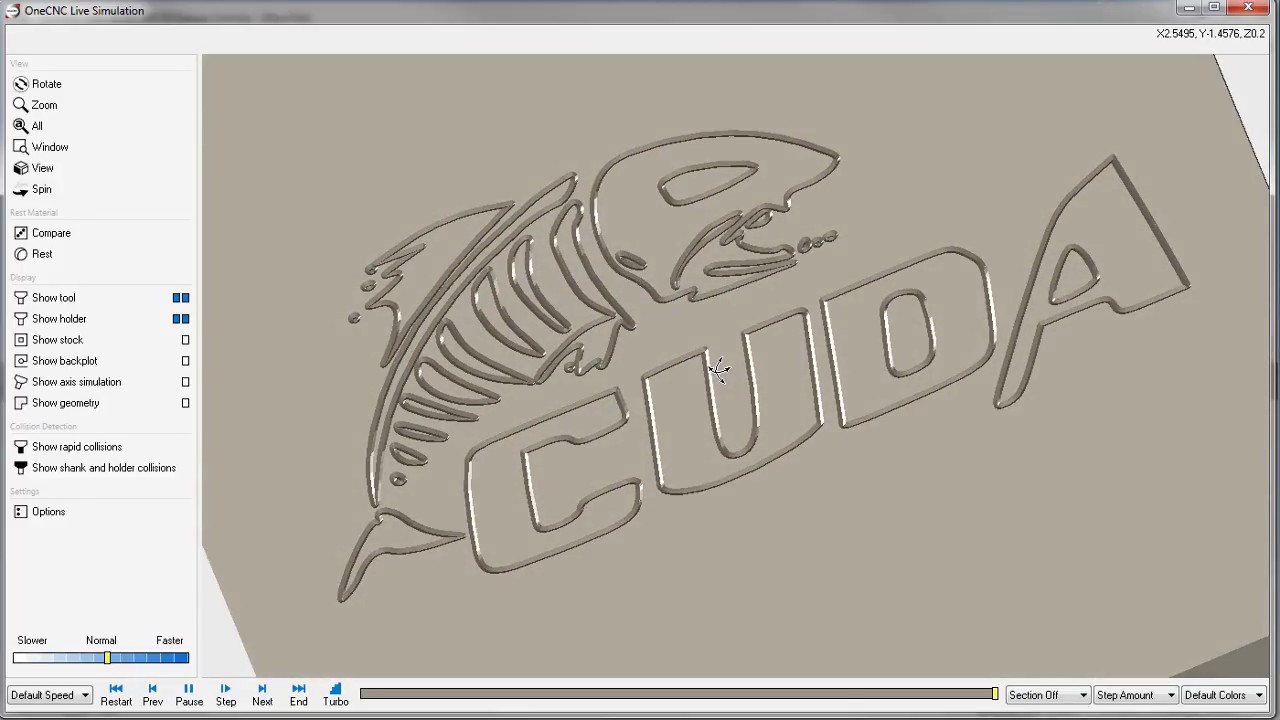Restart the simulation
The width and height of the screenshot is (1280, 720).
coord(116,695)
